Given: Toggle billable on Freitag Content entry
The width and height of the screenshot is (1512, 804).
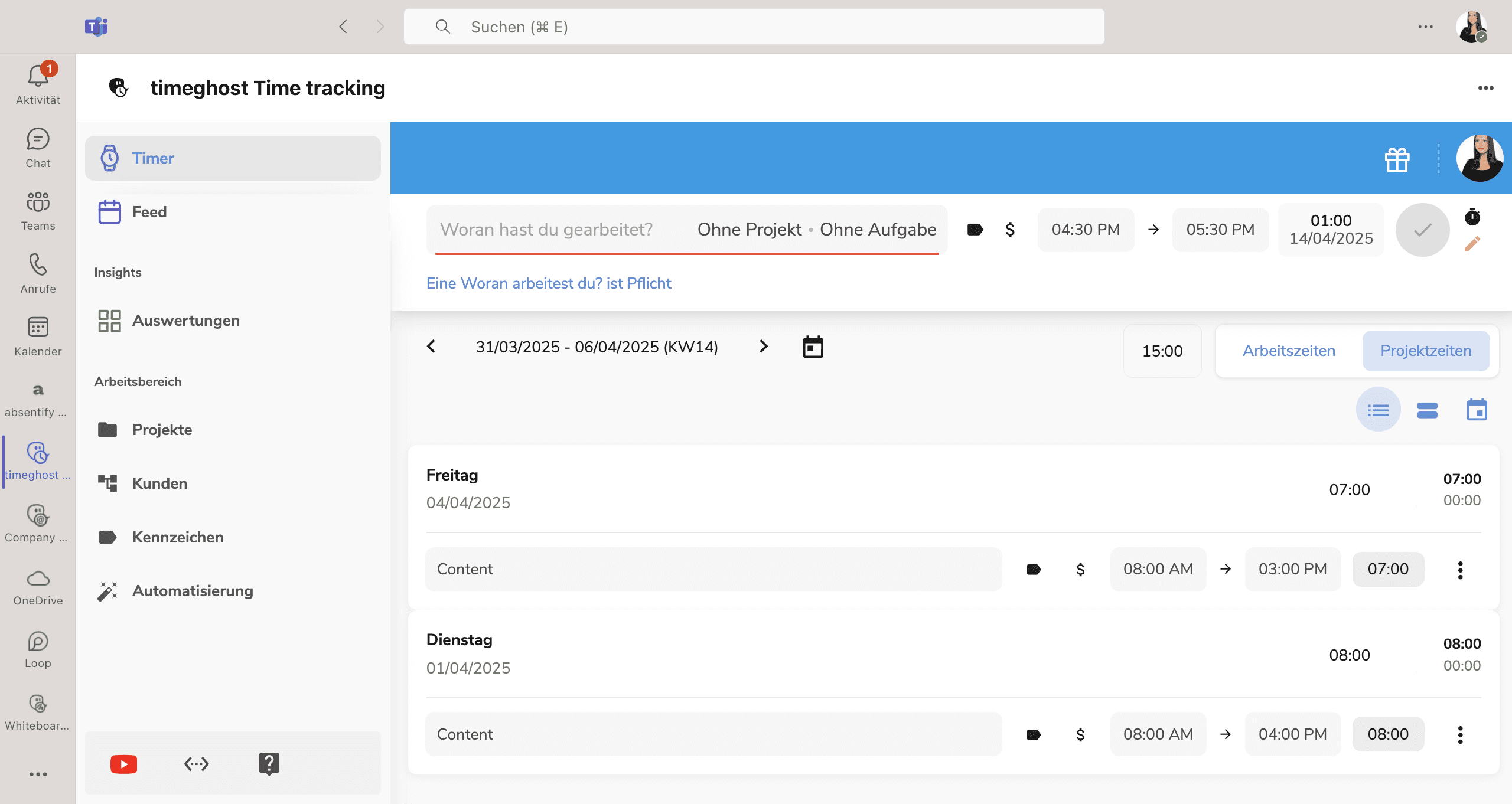Looking at the screenshot, I should (1080, 569).
